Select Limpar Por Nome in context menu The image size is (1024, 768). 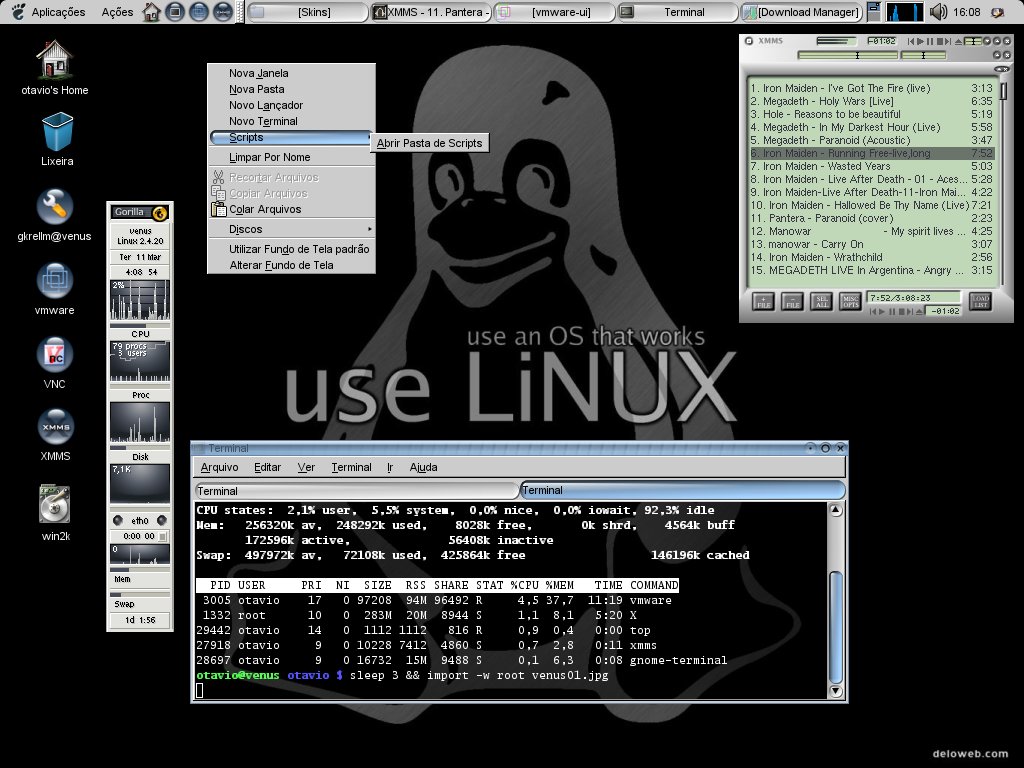pyautogui.click(x=291, y=157)
